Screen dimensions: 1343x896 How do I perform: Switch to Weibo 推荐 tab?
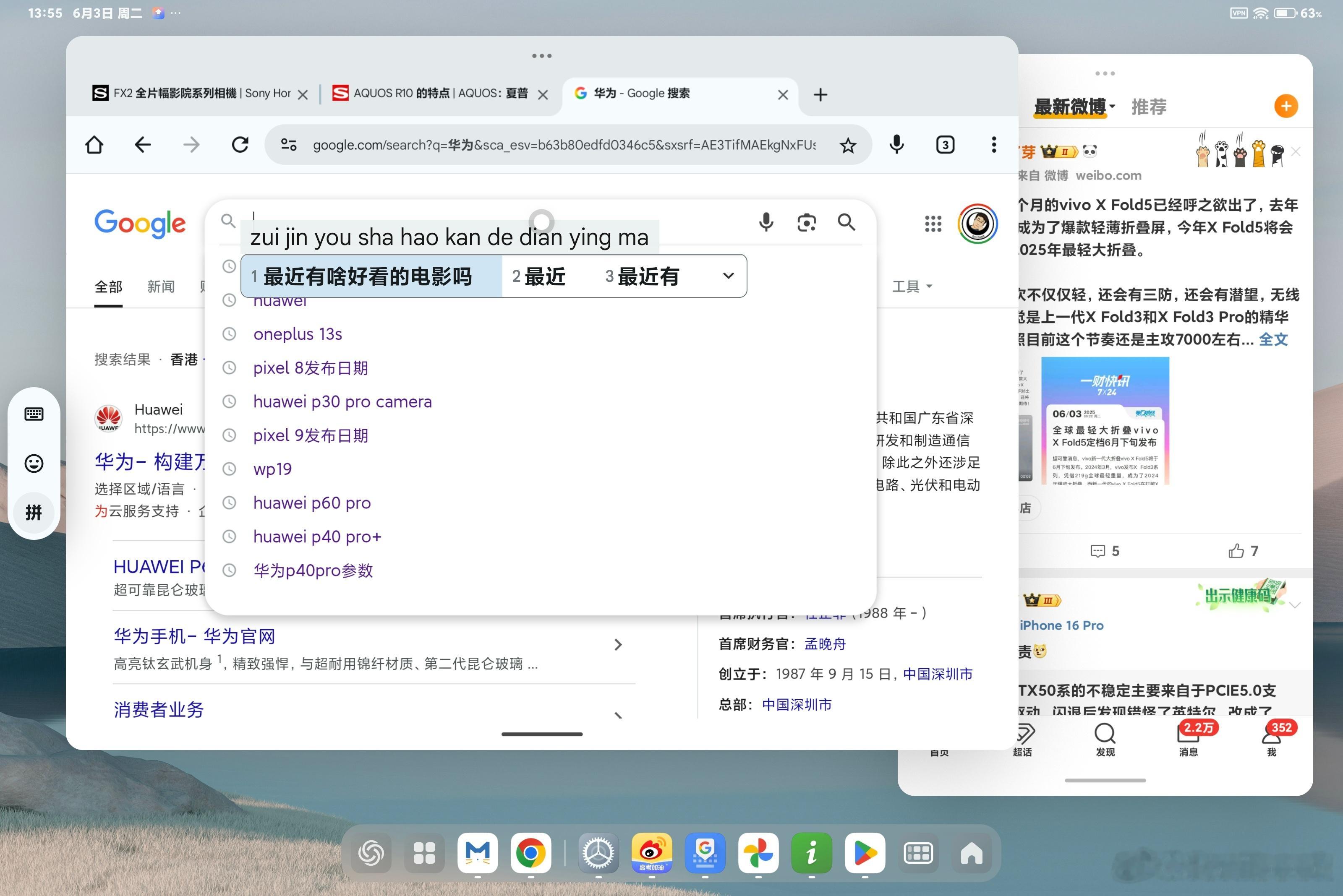coord(1149,107)
